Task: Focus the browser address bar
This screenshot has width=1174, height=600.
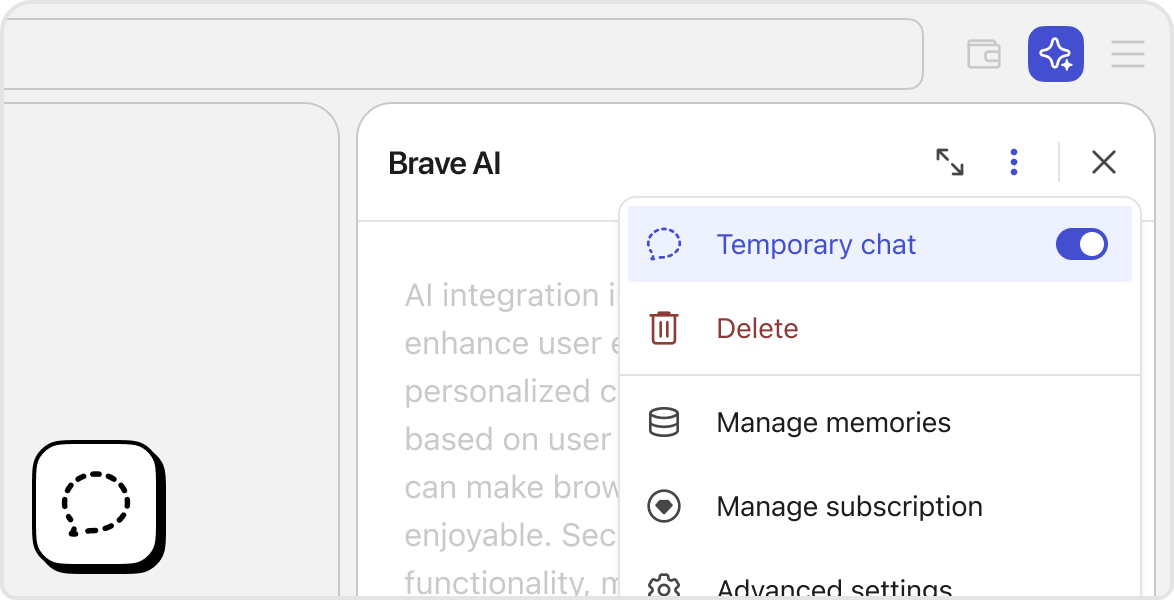Action: (460, 54)
